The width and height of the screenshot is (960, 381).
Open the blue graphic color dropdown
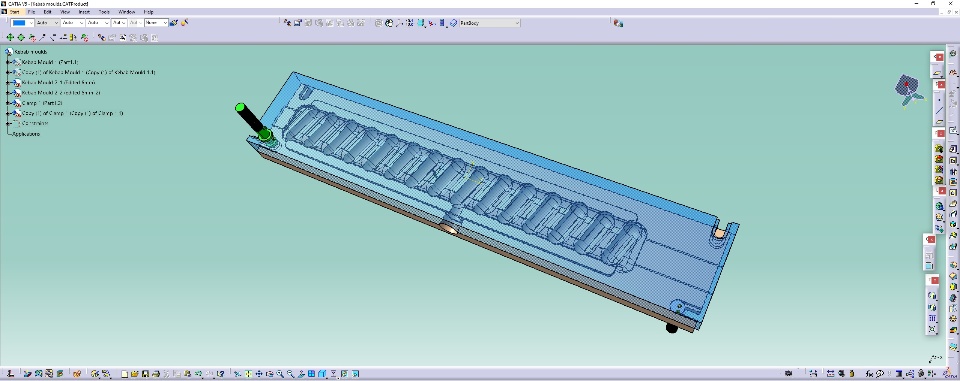point(22,23)
